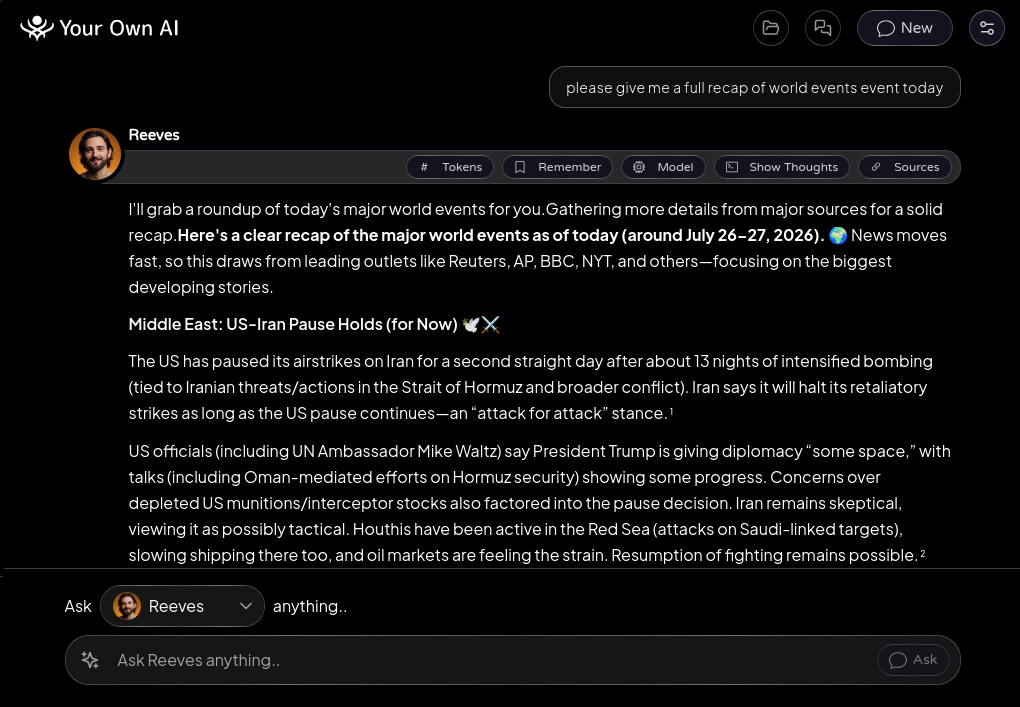Click the bold recap sentence about July 26–27, 2026
The image size is (1020, 707).
501,235
